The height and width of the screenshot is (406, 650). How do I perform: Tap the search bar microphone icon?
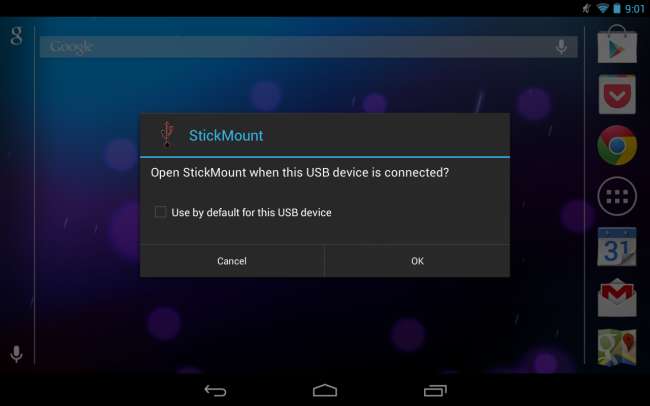[561, 47]
